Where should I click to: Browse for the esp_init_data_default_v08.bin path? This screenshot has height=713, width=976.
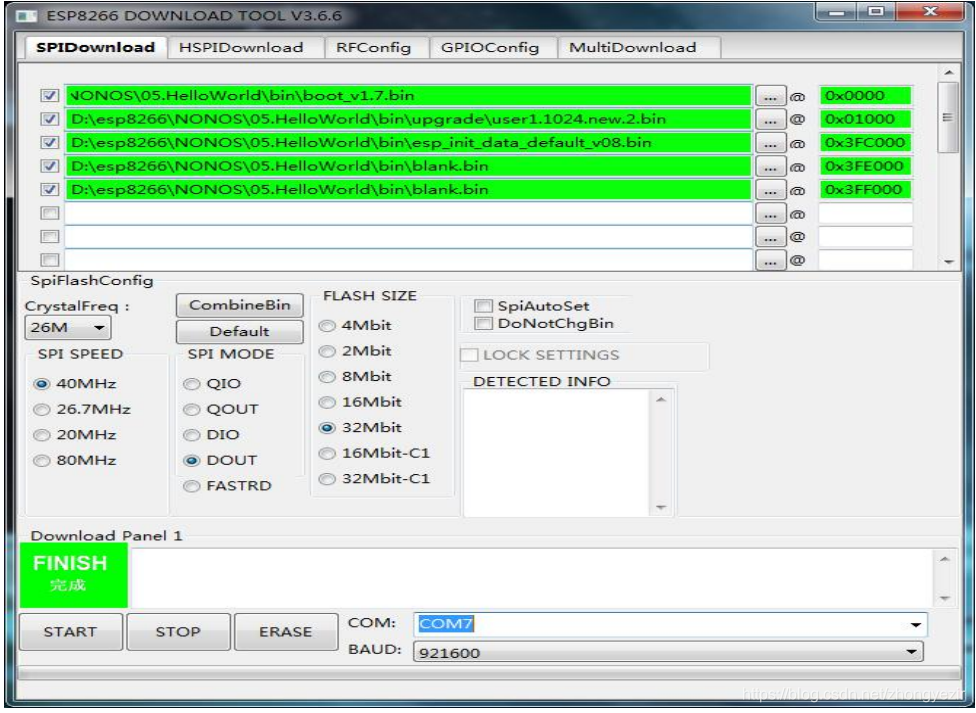(x=771, y=144)
